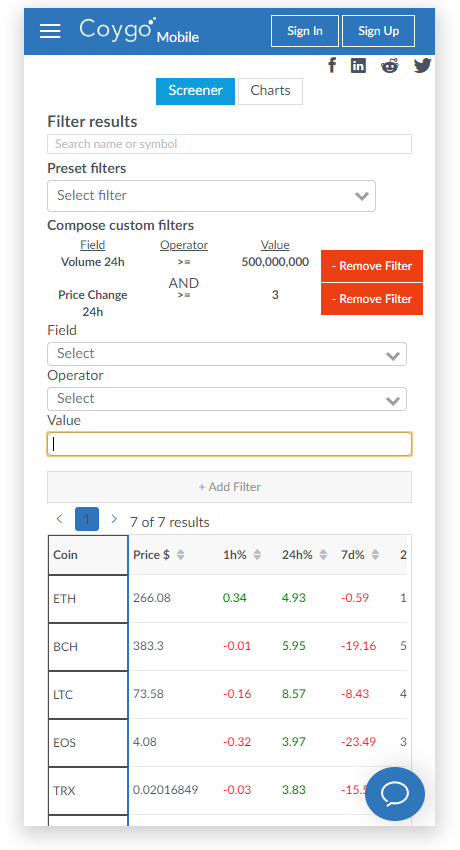The width and height of the screenshot is (460, 850).
Task: Share via the Twitter bird icon
Action: pyautogui.click(x=423, y=66)
